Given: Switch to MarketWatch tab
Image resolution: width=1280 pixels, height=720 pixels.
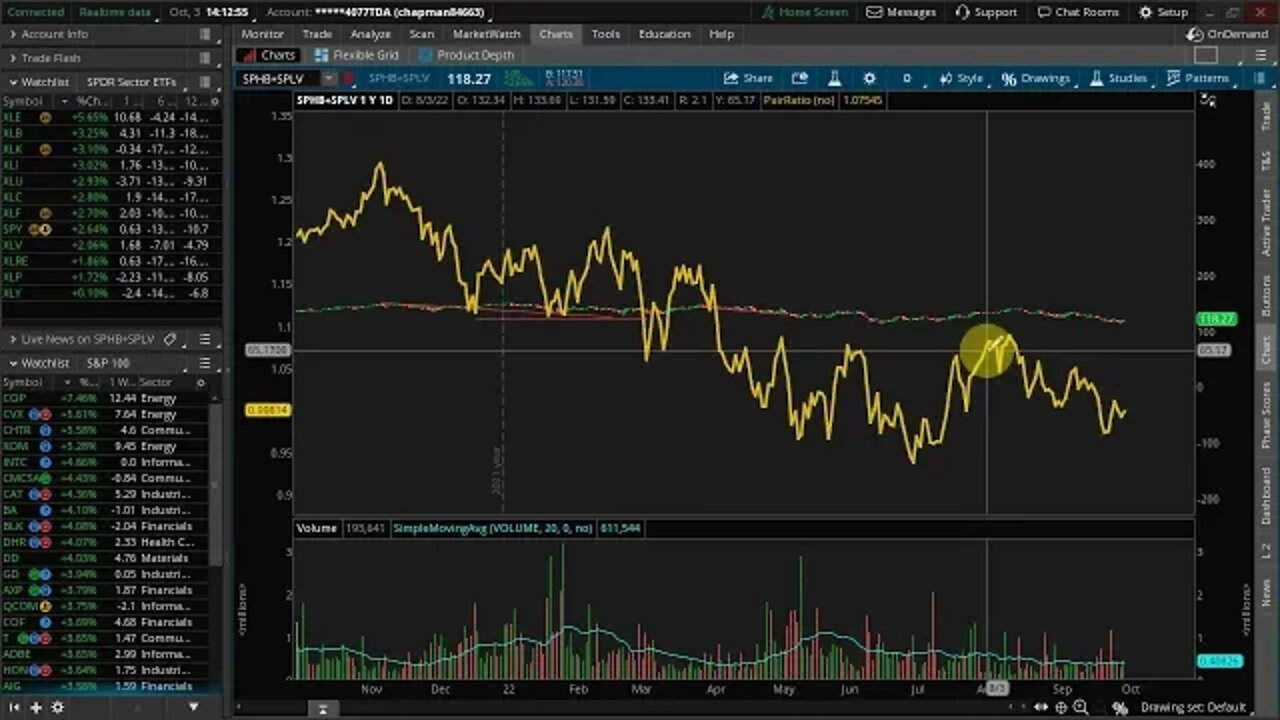Looking at the screenshot, I should (487, 34).
